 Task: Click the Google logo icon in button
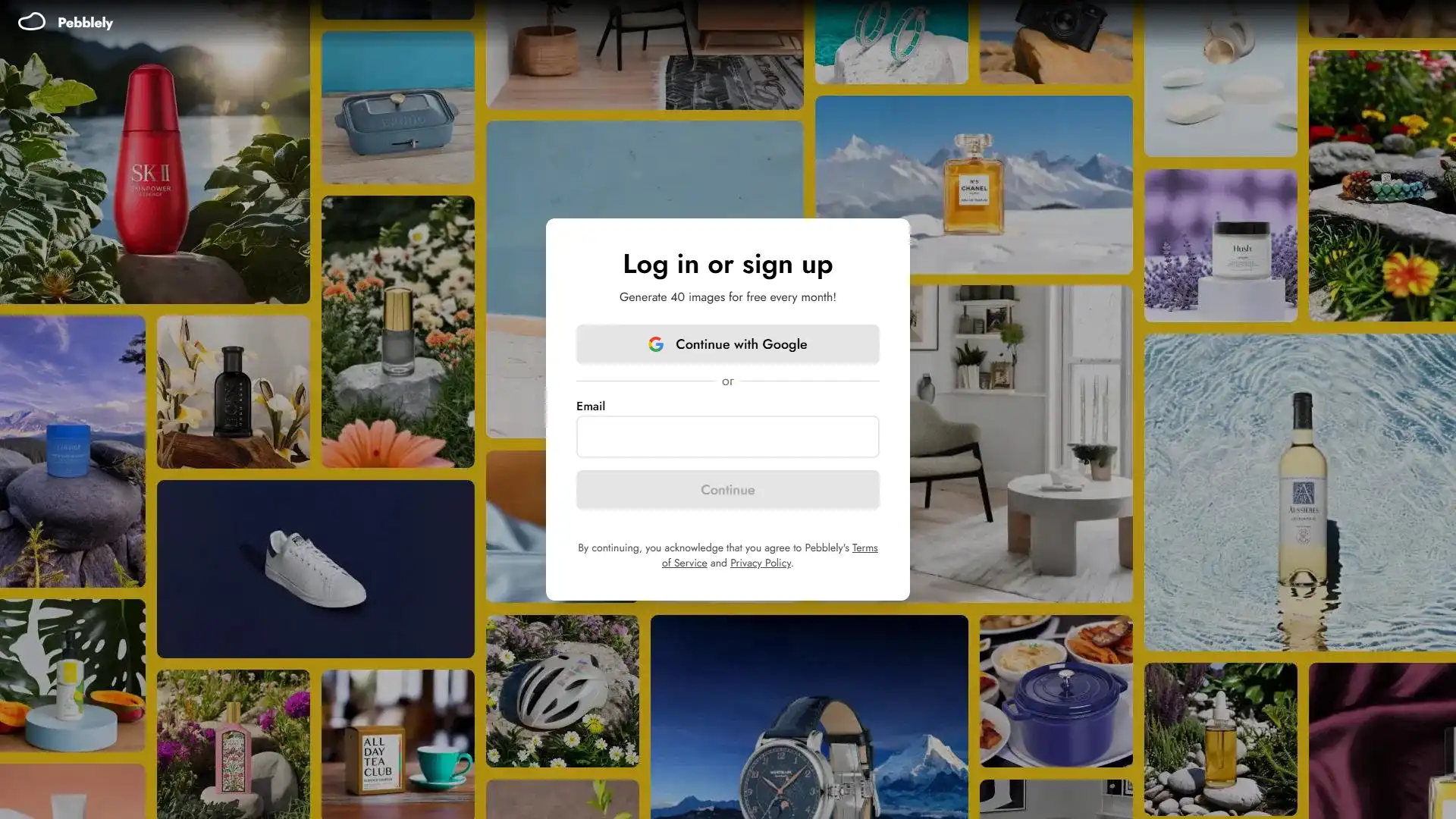(656, 343)
